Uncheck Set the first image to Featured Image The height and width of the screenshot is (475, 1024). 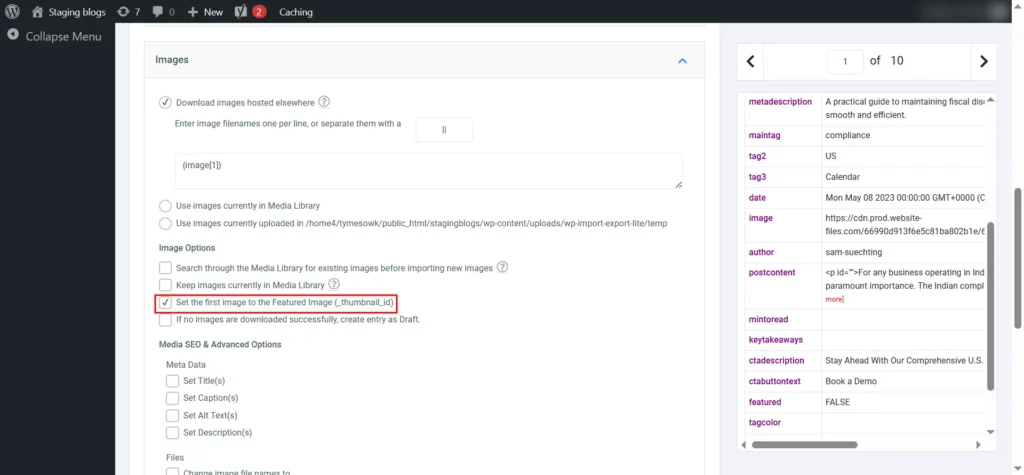(x=165, y=302)
